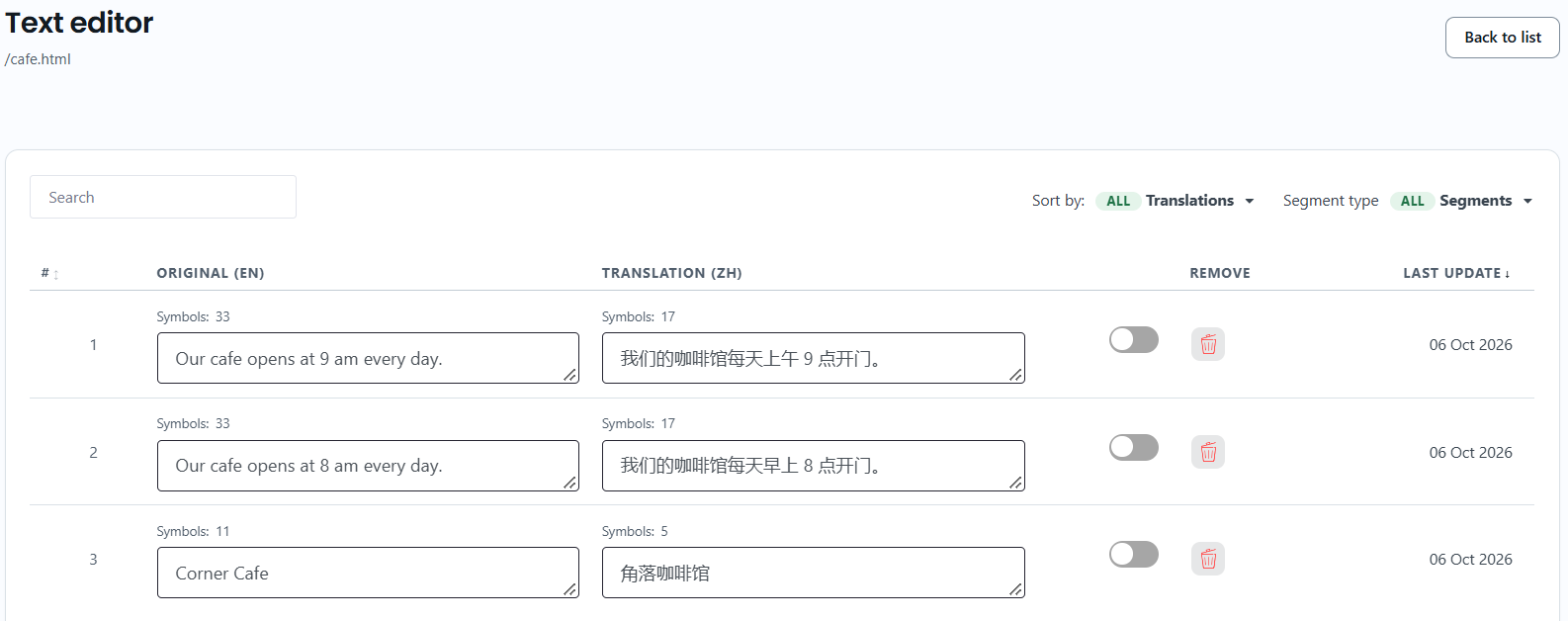Click the 'ALL' badge beside Segments
The width and height of the screenshot is (1568, 621).
[1412, 201]
